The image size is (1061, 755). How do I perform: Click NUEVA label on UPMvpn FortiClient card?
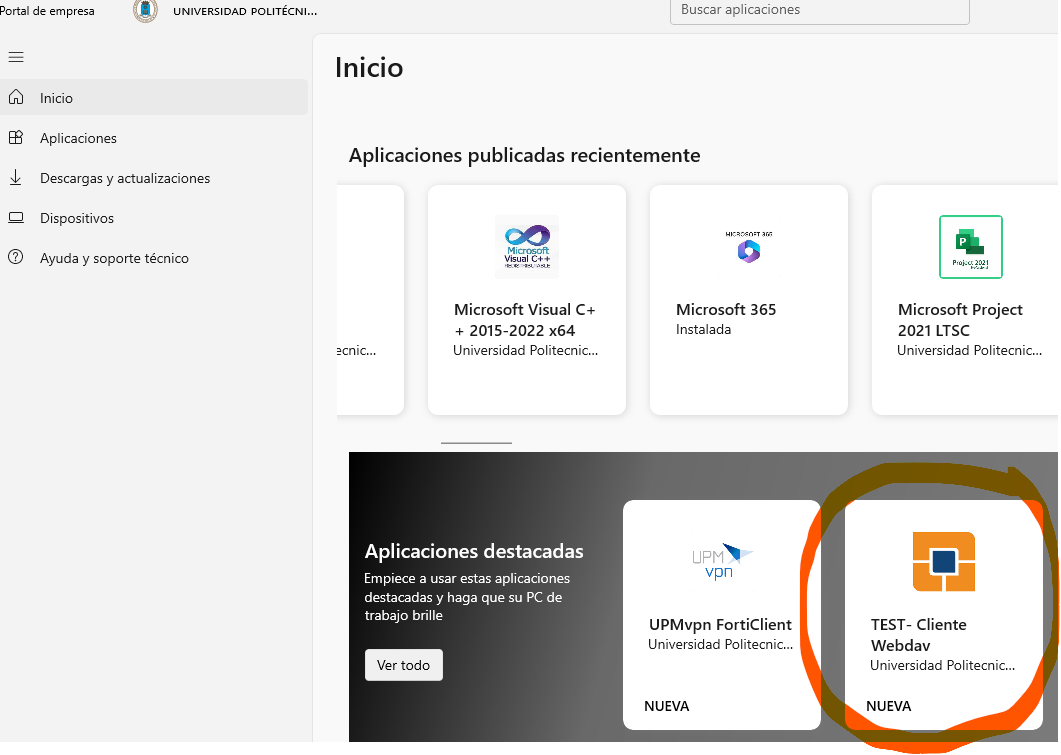[667, 706]
